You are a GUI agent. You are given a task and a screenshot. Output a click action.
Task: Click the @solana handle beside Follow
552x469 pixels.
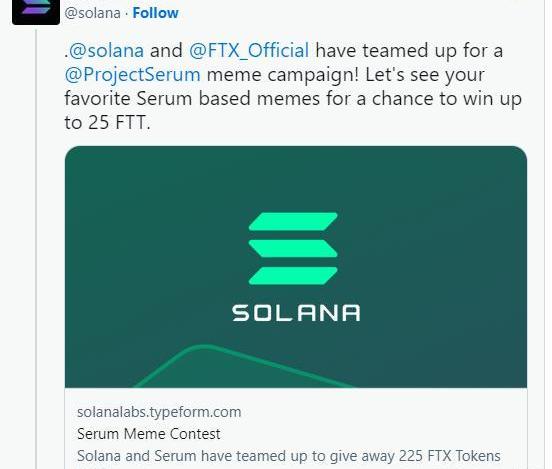(x=92, y=13)
